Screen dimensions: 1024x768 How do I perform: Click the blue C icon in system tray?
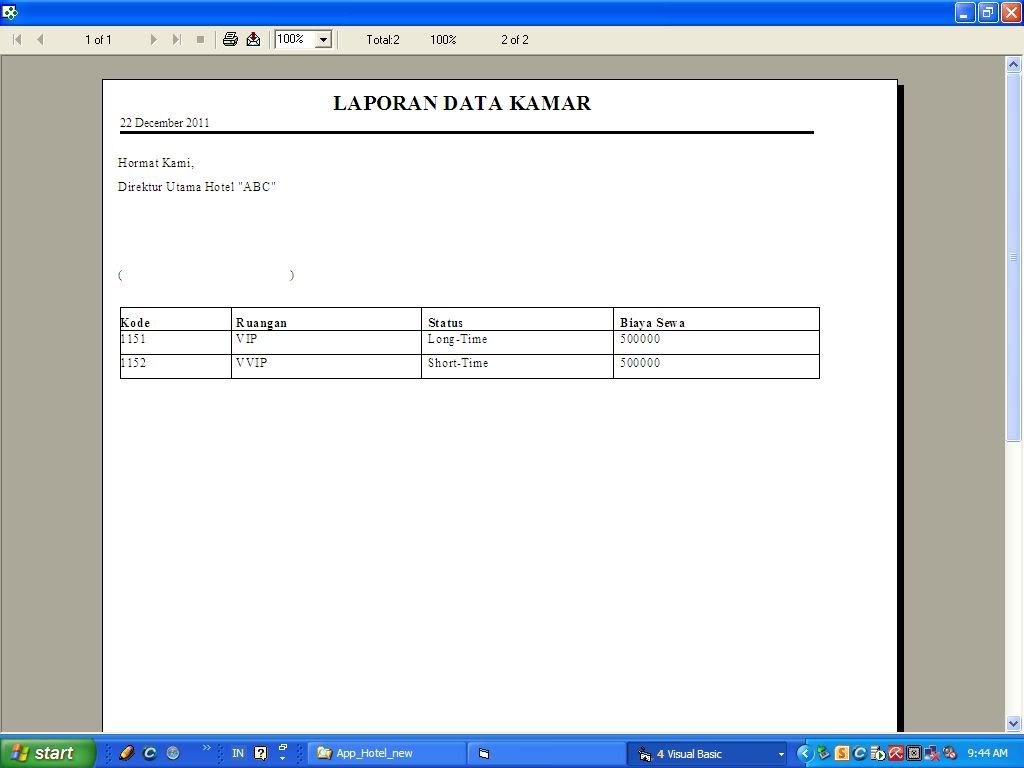tap(859, 754)
